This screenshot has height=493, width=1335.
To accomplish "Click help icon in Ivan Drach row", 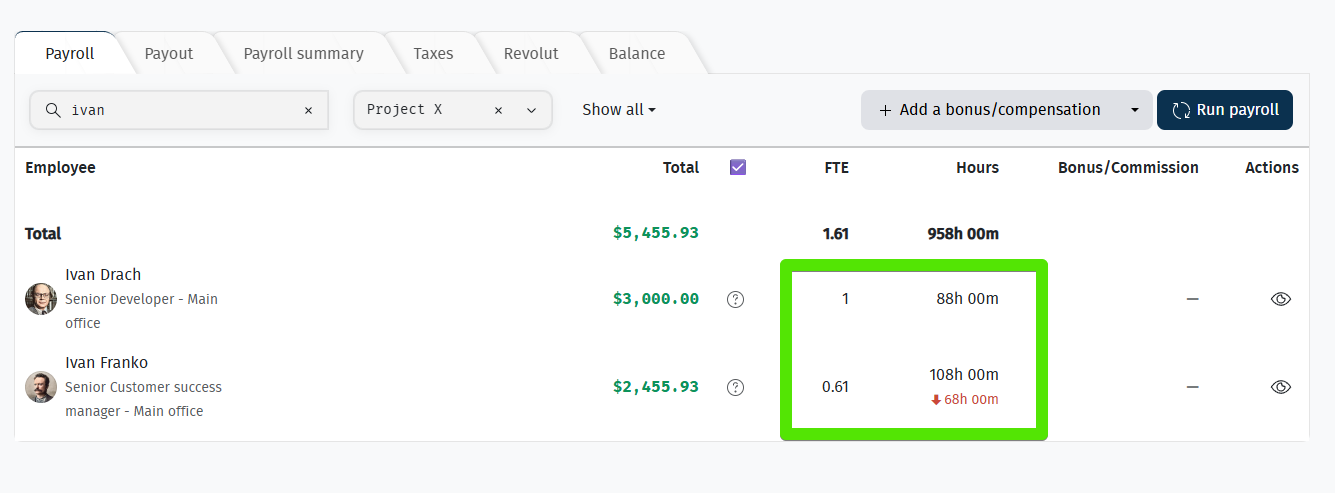I will 736,299.
